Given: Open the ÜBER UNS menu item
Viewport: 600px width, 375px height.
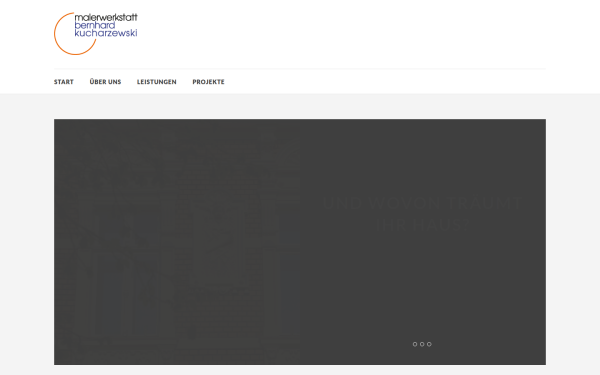Looking at the screenshot, I should click(x=105, y=82).
